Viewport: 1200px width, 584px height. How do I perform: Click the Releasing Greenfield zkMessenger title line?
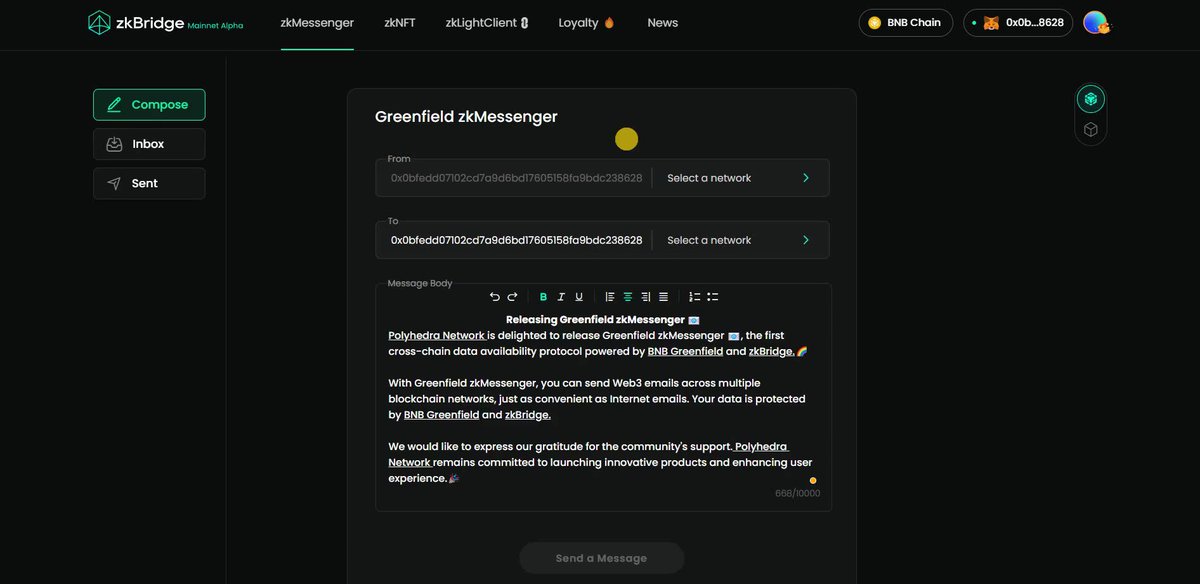click(x=602, y=320)
